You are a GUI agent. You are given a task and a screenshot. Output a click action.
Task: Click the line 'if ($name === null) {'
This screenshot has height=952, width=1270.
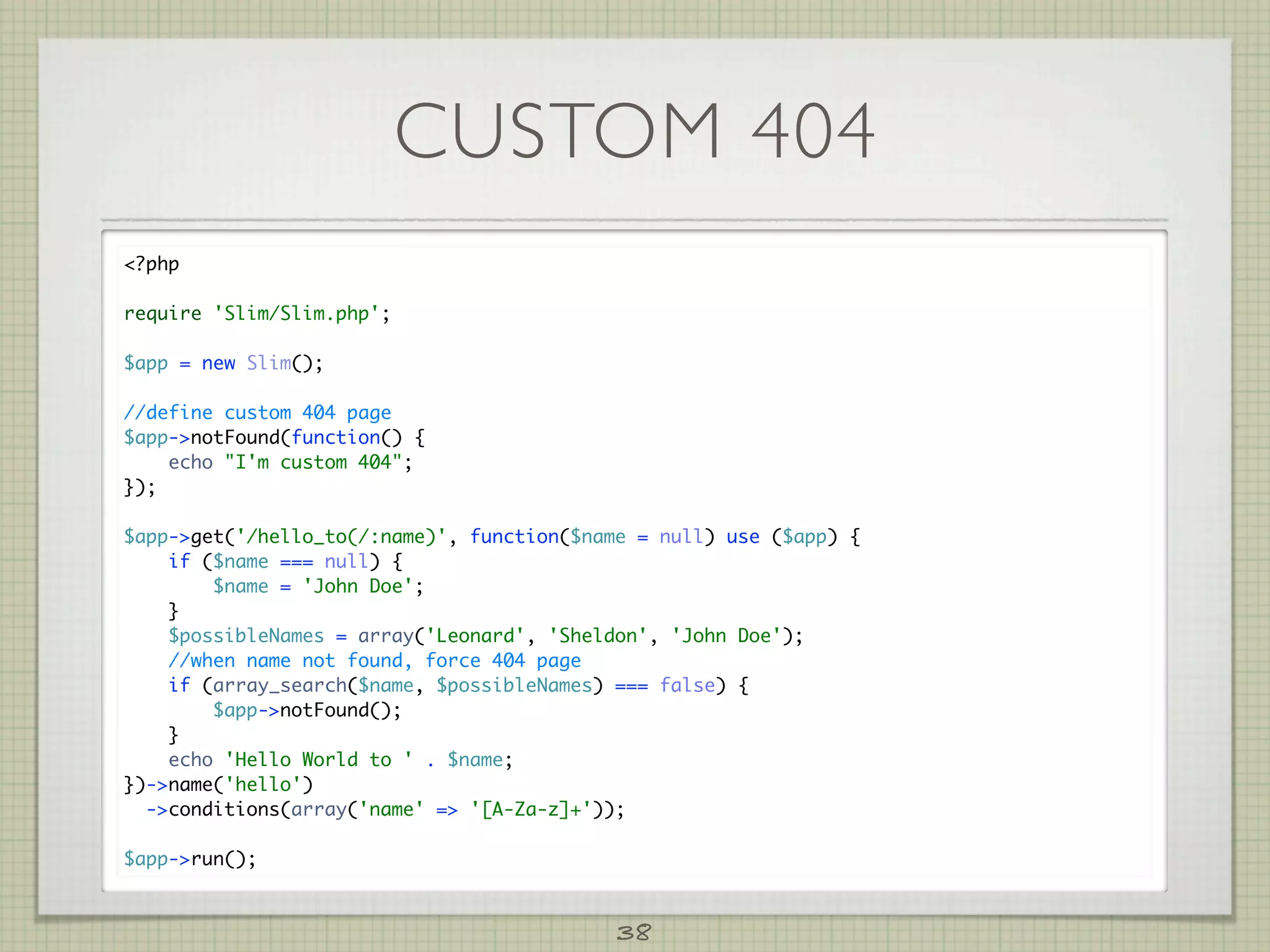click(x=286, y=562)
